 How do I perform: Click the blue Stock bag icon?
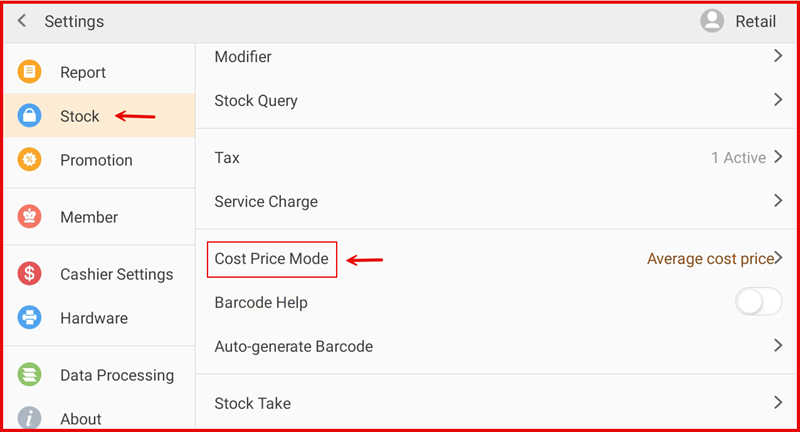(30, 116)
